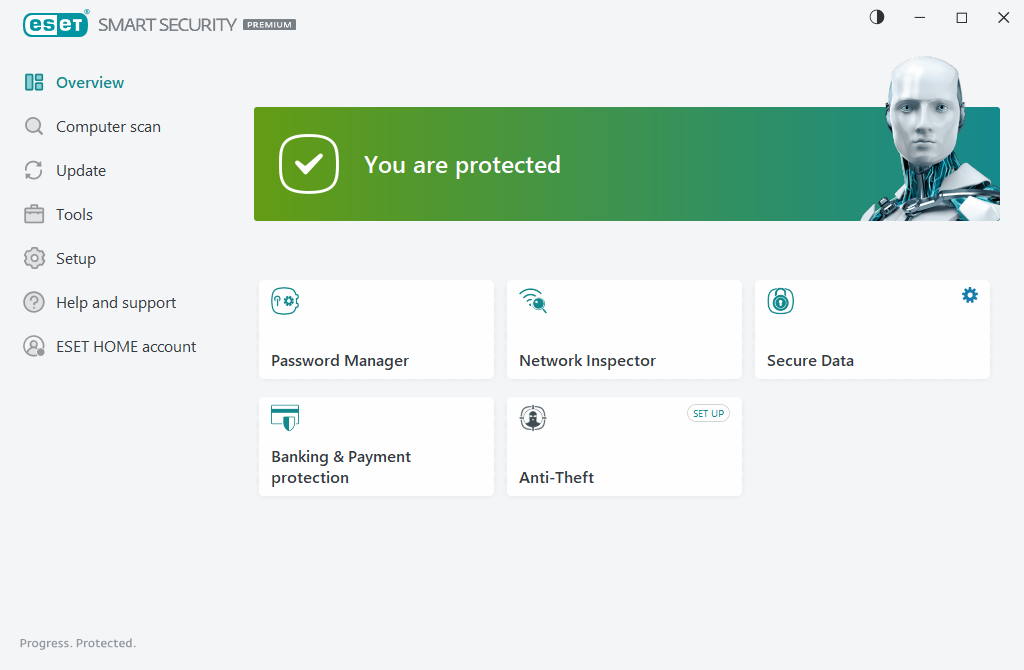
Task: Open the Tools briefcase icon
Action: coord(33,214)
